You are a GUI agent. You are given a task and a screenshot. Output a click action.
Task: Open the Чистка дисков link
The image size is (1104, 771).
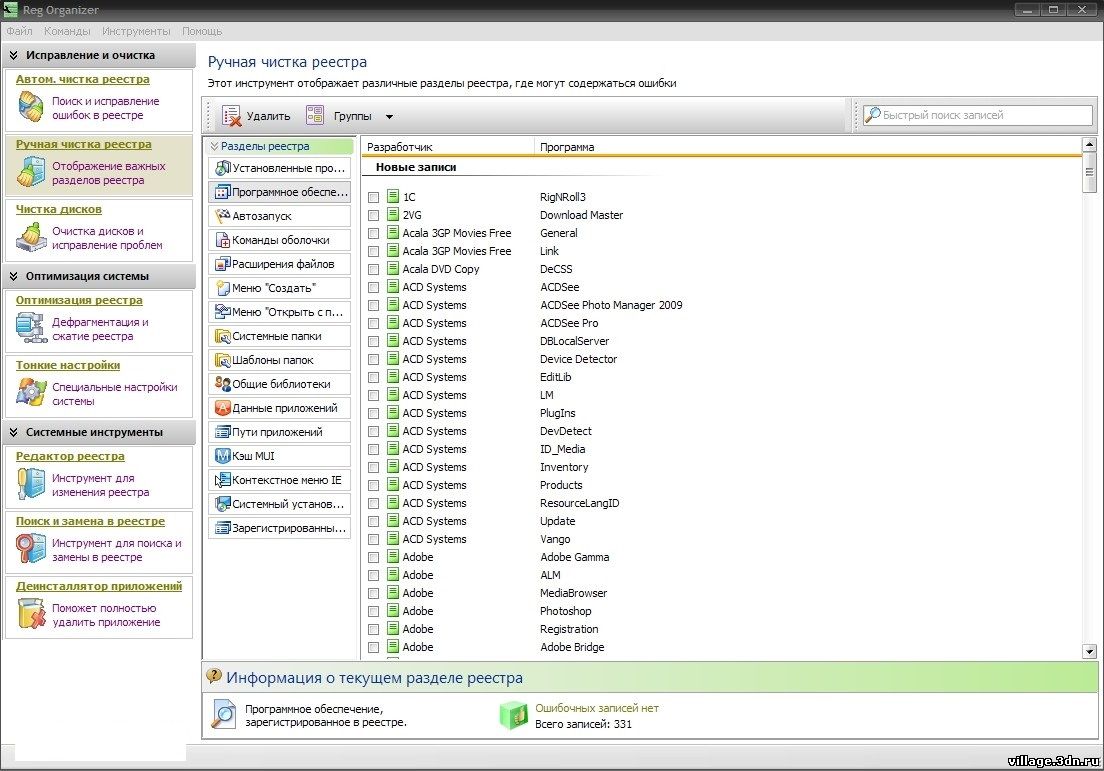pyautogui.click(x=58, y=209)
